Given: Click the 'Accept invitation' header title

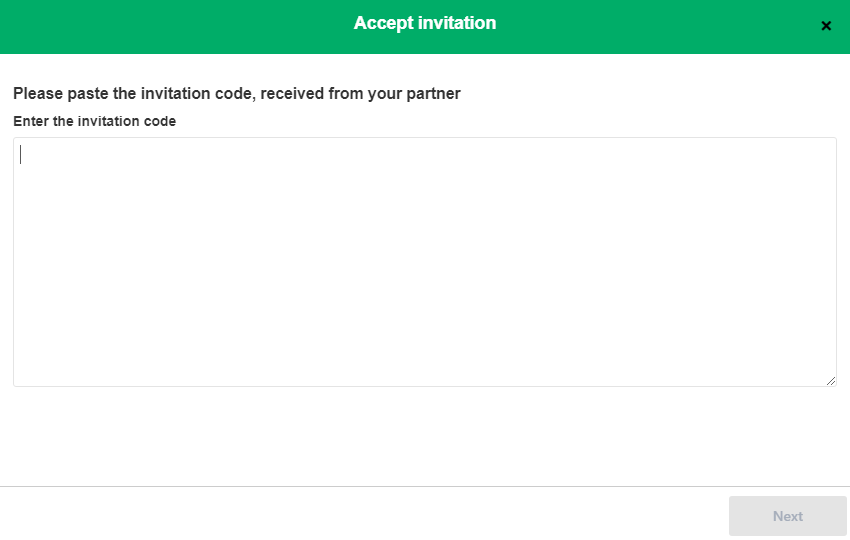Looking at the screenshot, I should (424, 23).
